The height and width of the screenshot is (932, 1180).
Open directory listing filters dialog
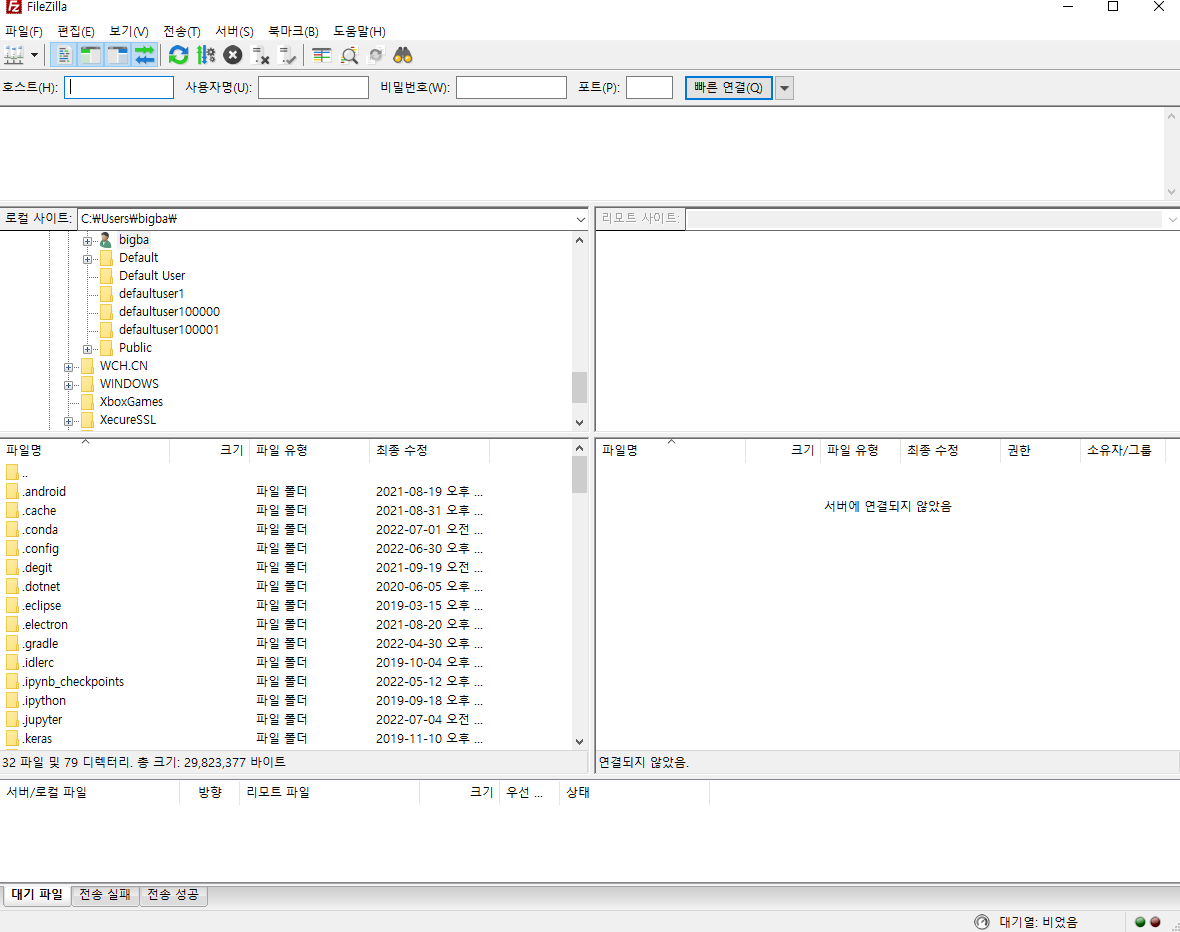[322, 55]
